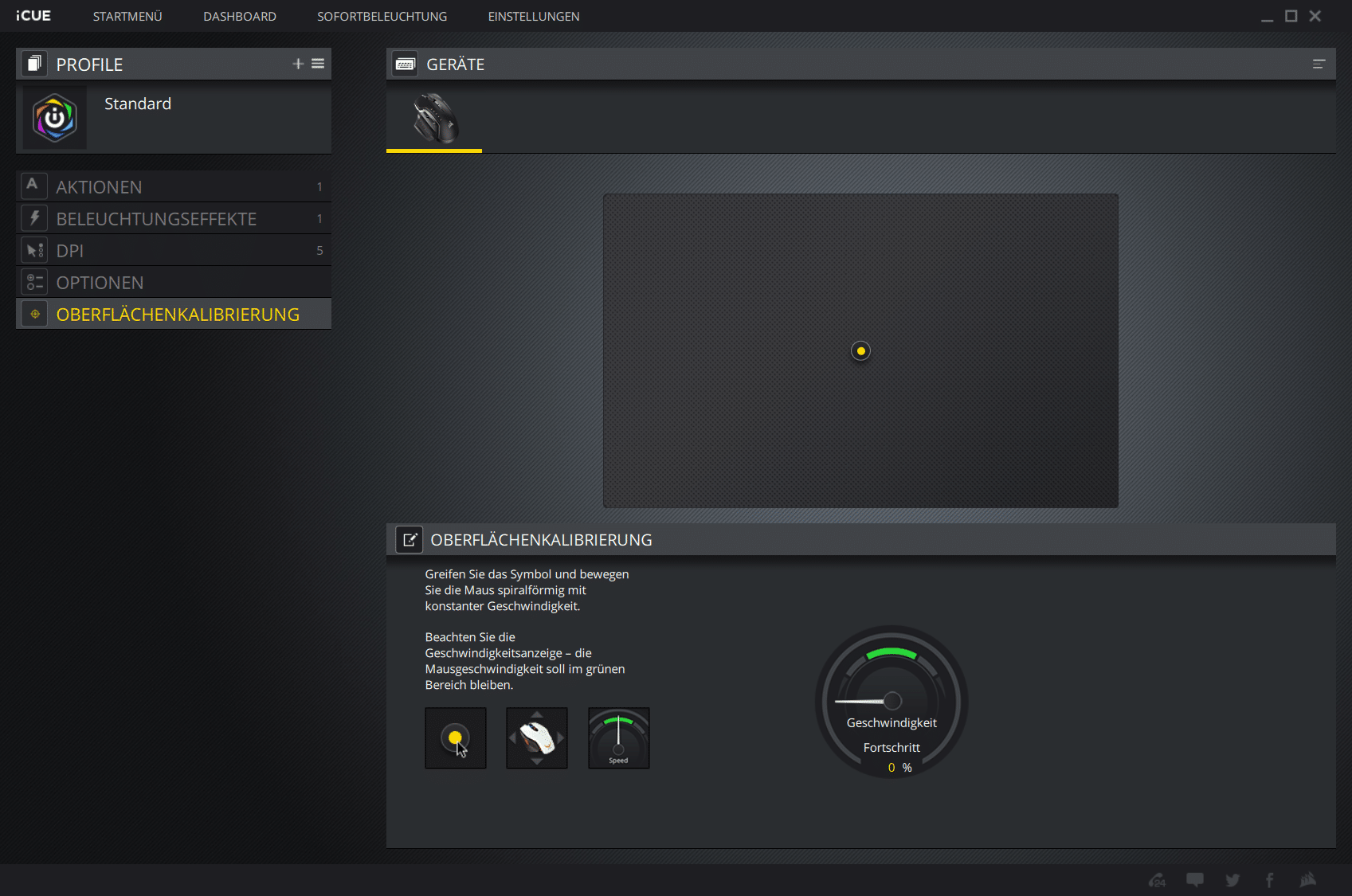Select the Standard profile icon
Screen dimensions: 1352x896
point(54,118)
